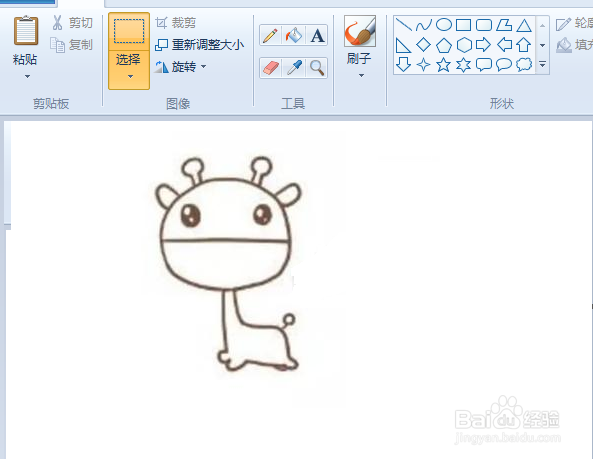Select the Magnifier tool
The image size is (593, 459).
(317, 68)
